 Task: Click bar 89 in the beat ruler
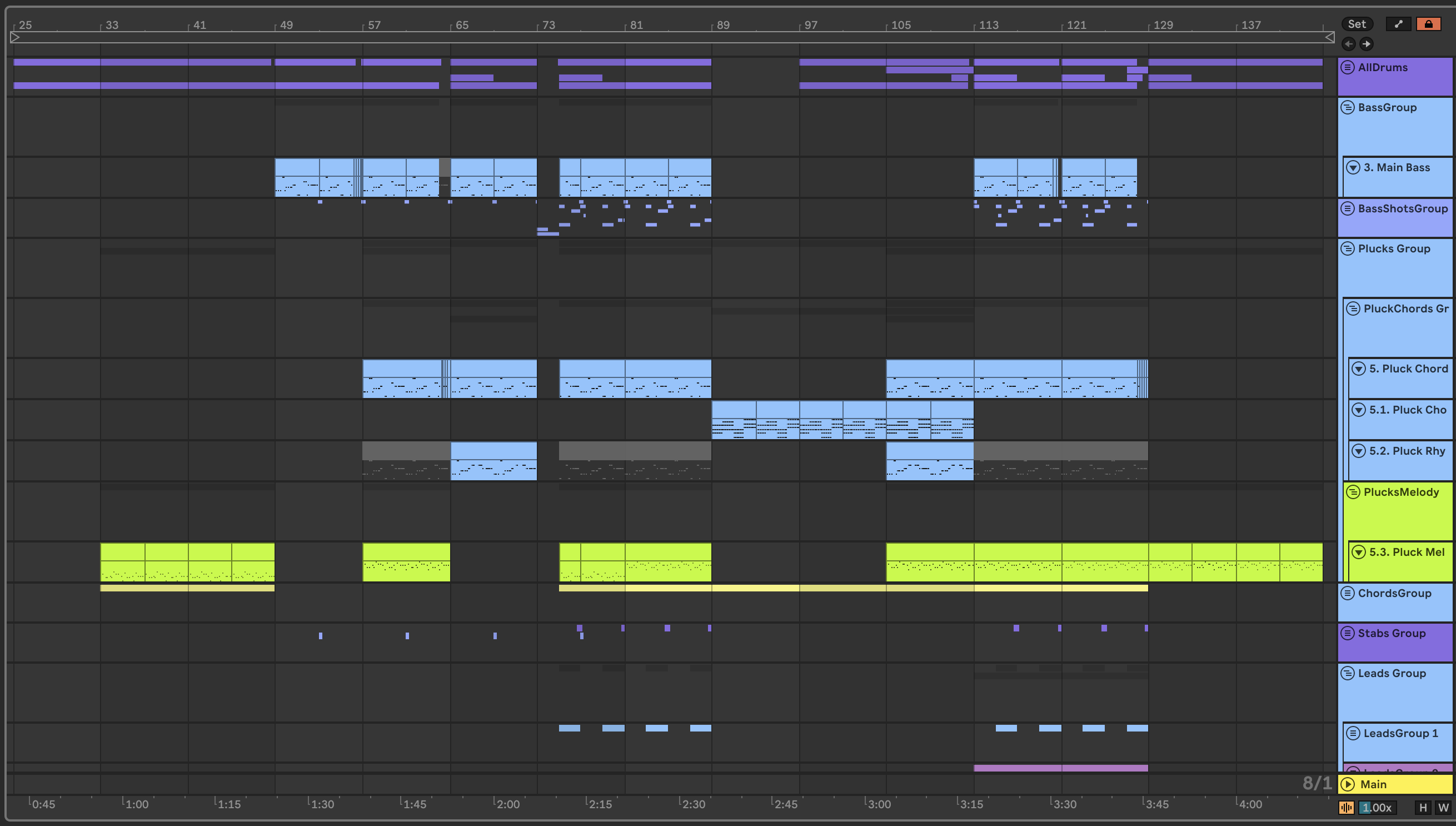pyautogui.click(x=722, y=25)
